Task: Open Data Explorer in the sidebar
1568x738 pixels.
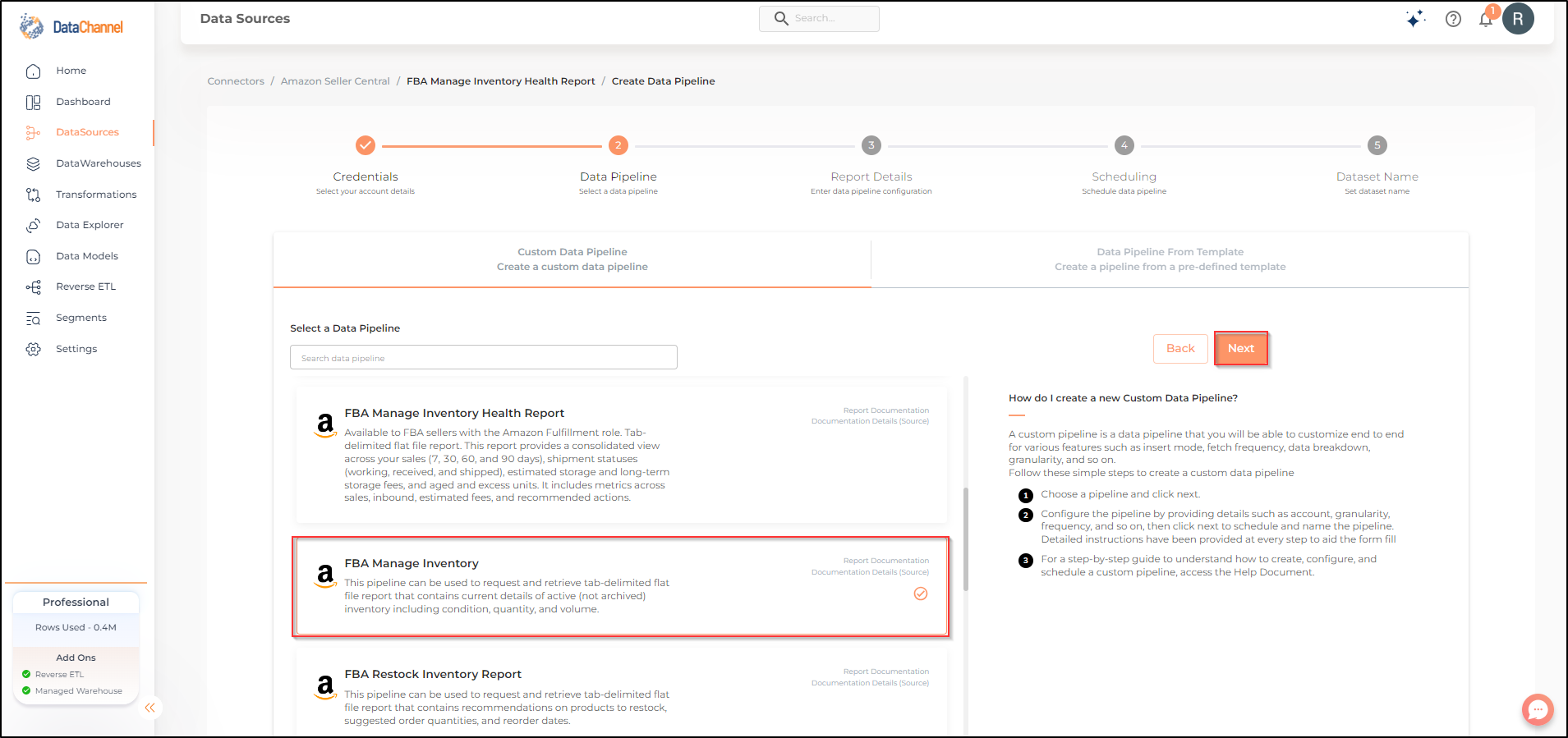Action: (x=90, y=225)
